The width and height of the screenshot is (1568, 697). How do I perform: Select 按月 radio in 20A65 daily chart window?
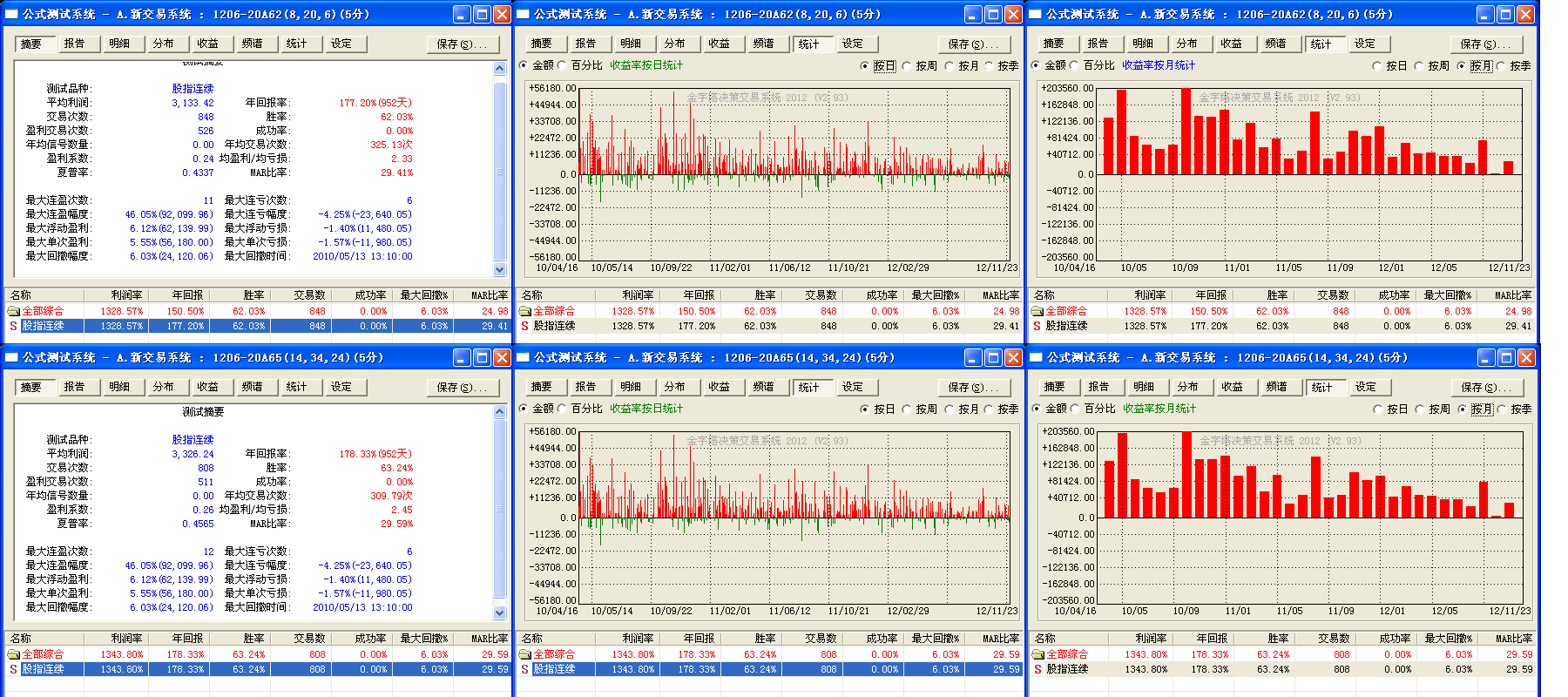pyautogui.click(x=949, y=409)
